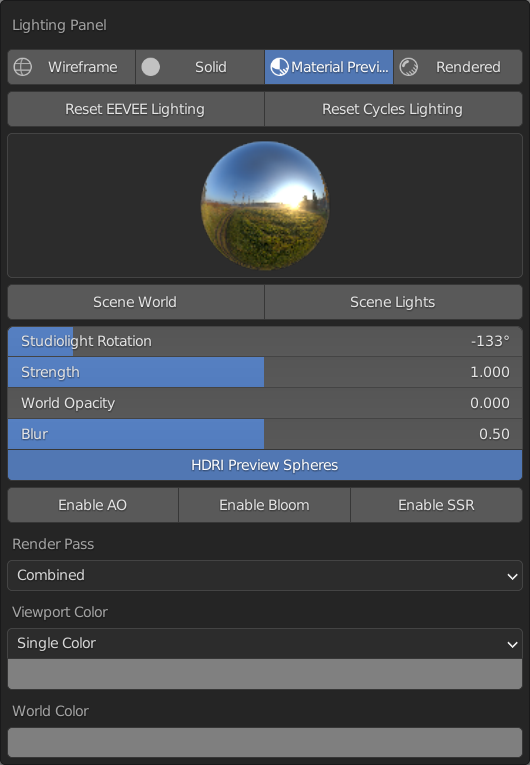Toggle Scene Lights option
Screen dimensions: 530x765
(x=393, y=302)
